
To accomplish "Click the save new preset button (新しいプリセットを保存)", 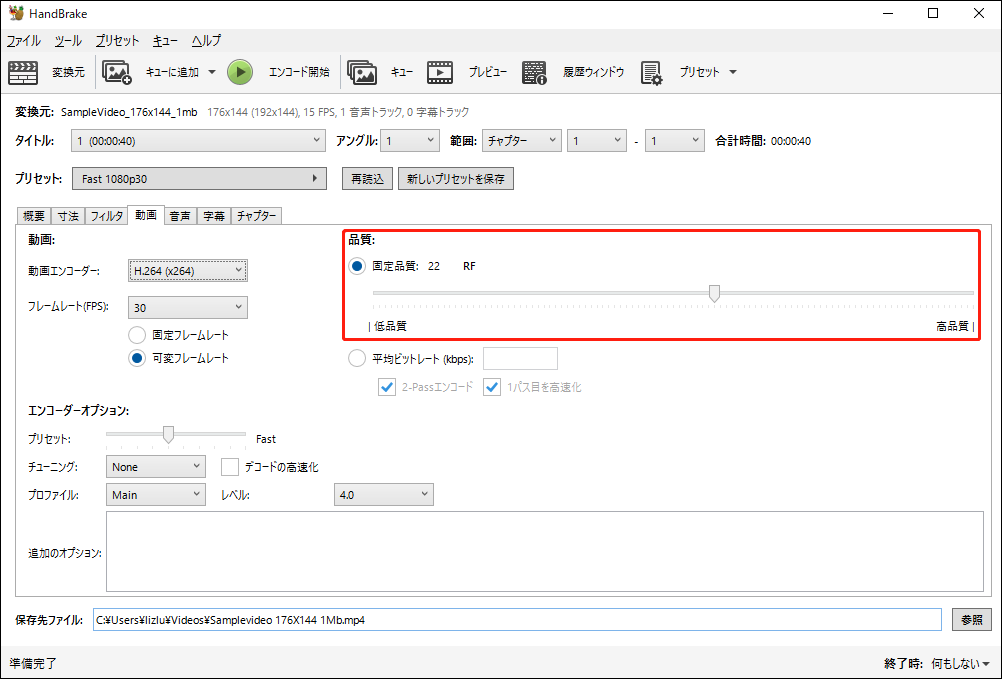I will [x=456, y=179].
